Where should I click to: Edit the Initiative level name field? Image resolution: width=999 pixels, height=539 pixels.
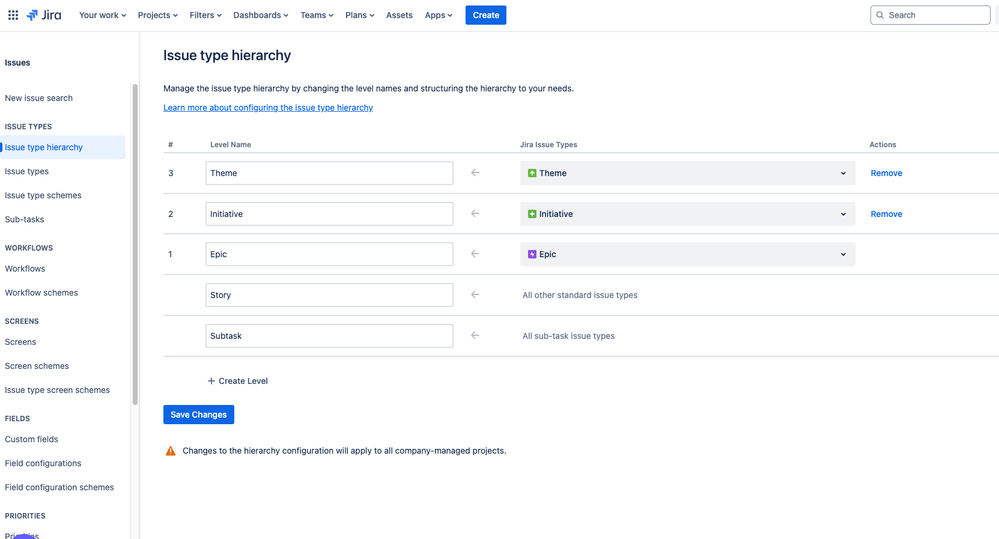coord(329,213)
